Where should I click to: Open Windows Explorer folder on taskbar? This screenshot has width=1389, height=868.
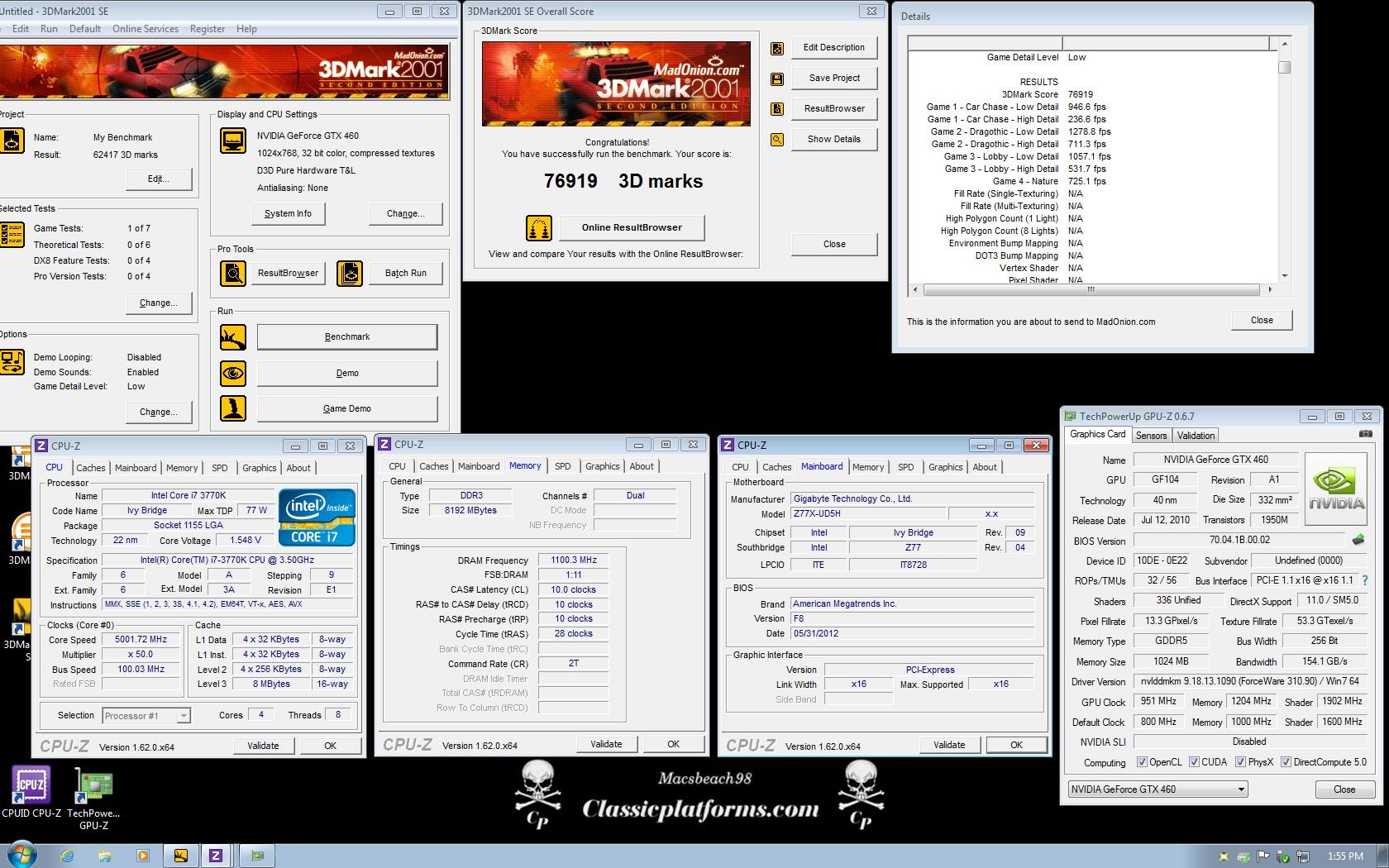105,856
